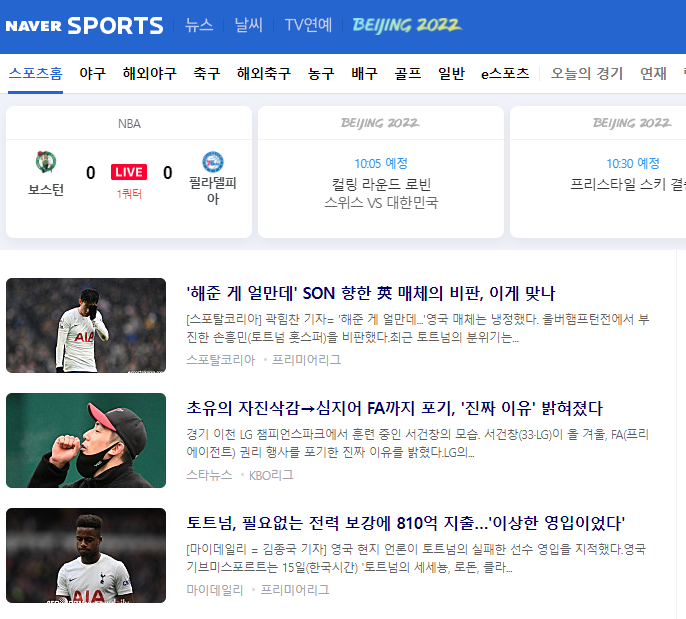Click Philadelphia's score of 0

(168, 173)
